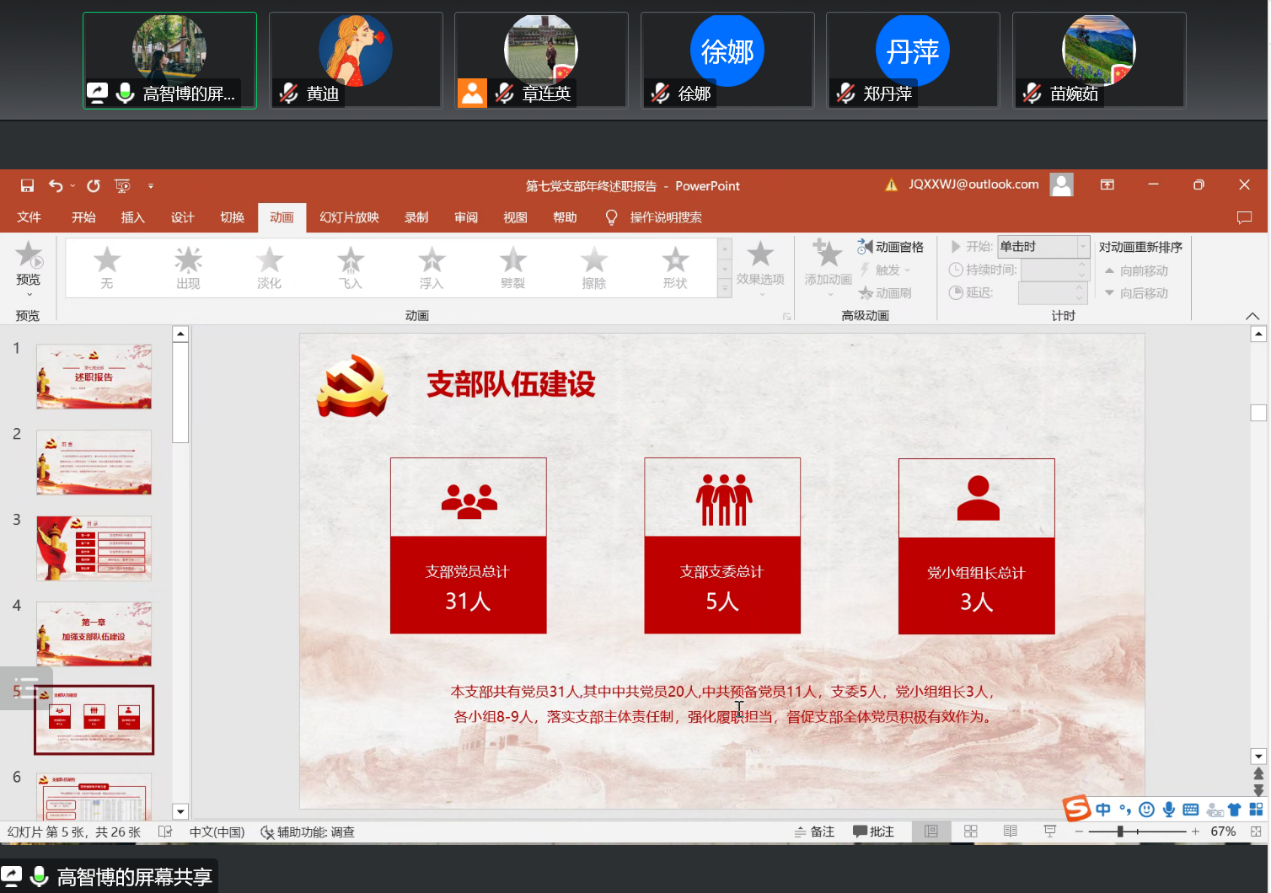Switch to the 设计 tab
1271x893 pixels.
click(x=183, y=217)
